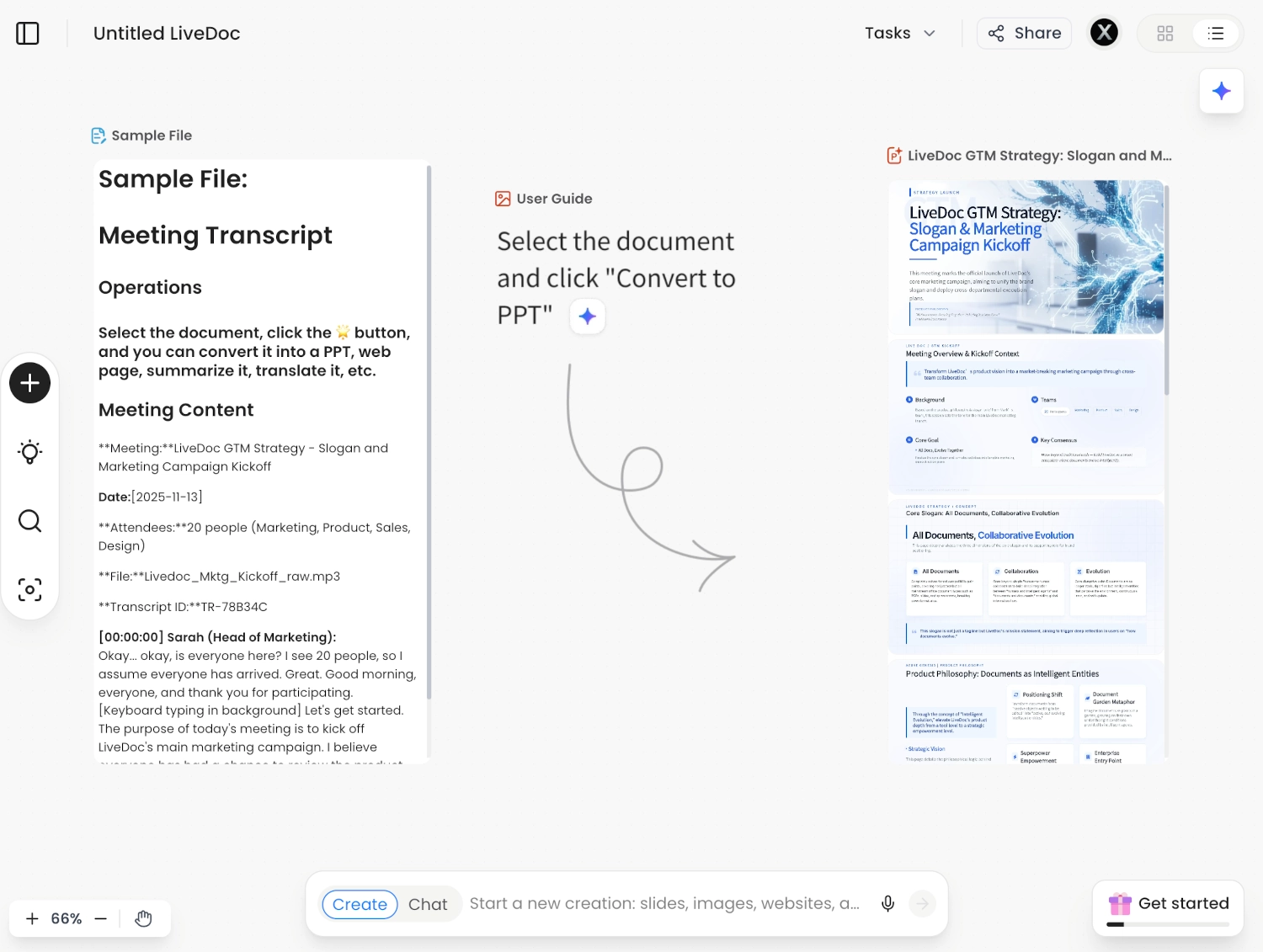Switch to grid view layout
The height and width of the screenshot is (952, 1263).
coord(1165,34)
